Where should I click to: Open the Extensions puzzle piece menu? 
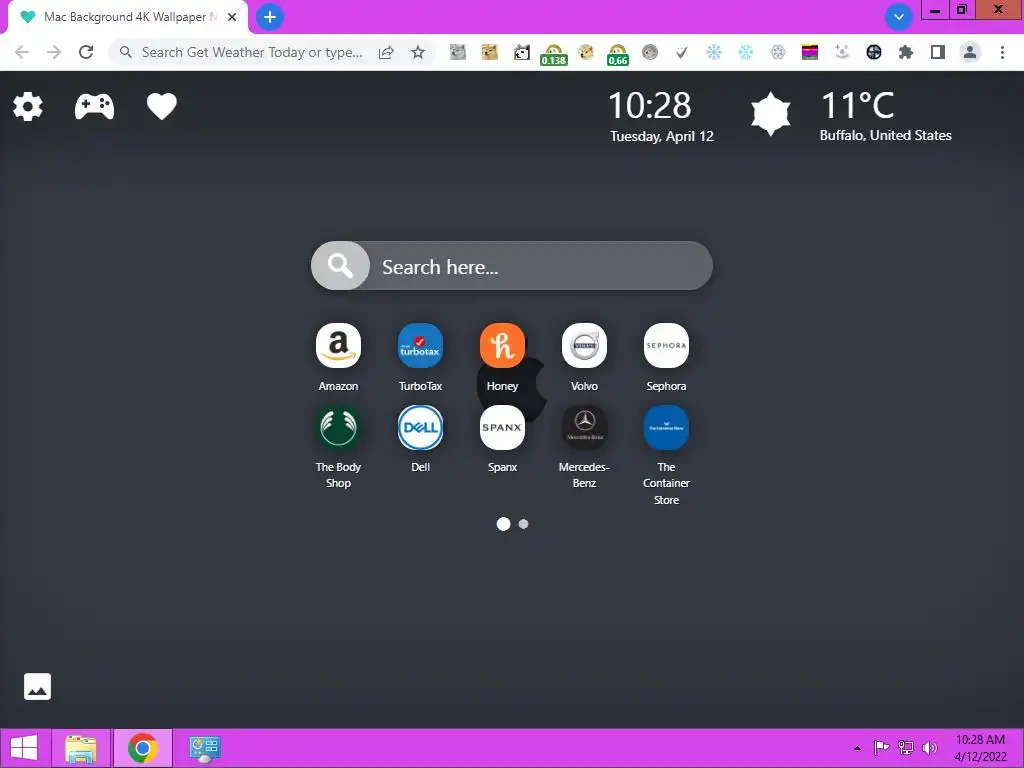coord(906,52)
